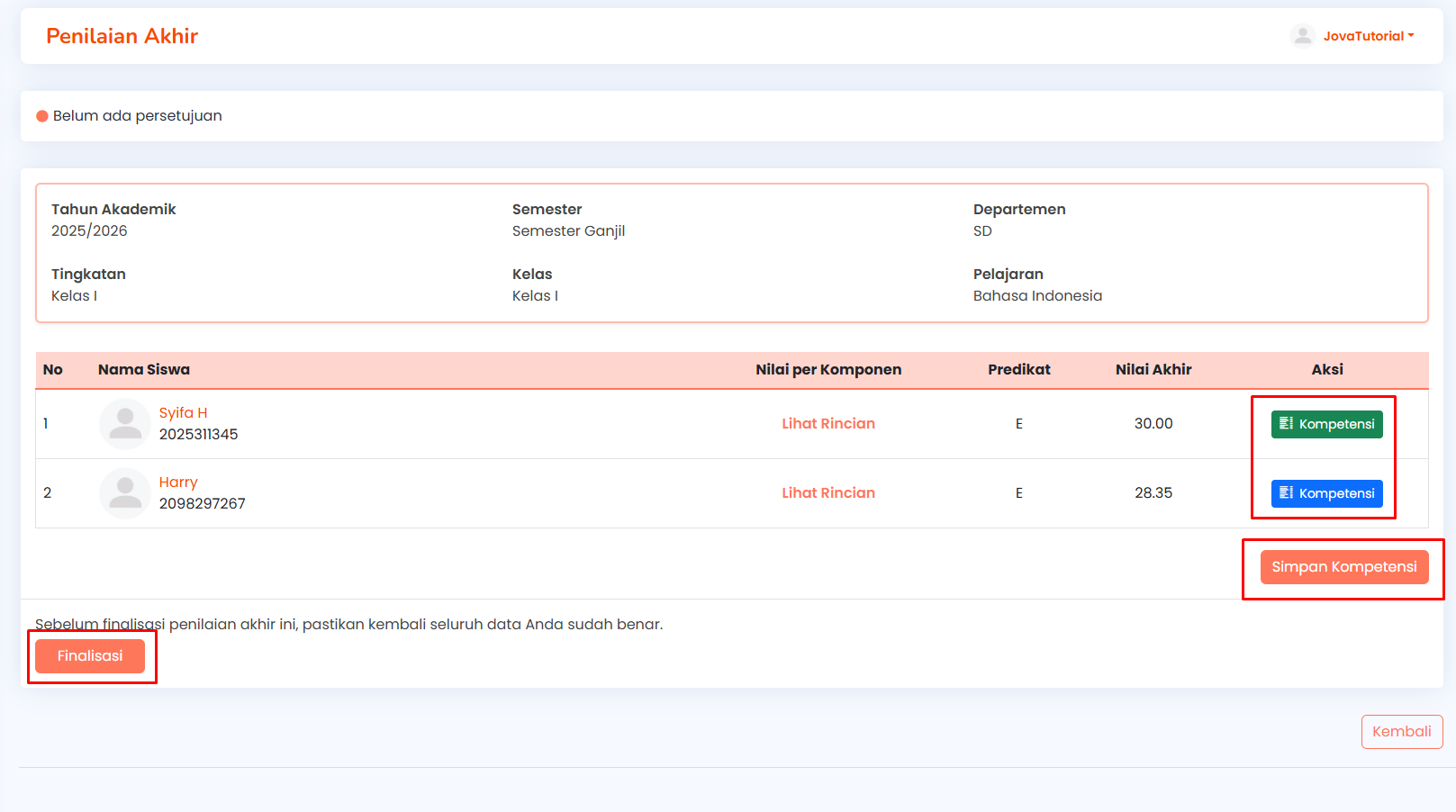
Task: Click Harry's avatar thumbnail
Action: click(125, 493)
